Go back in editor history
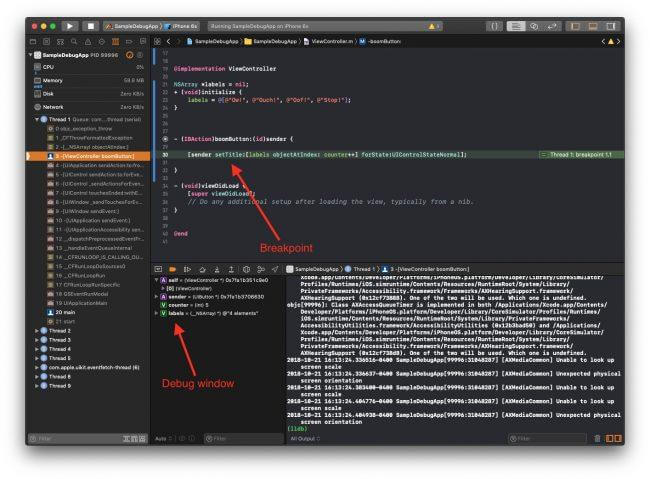 click(168, 41)
